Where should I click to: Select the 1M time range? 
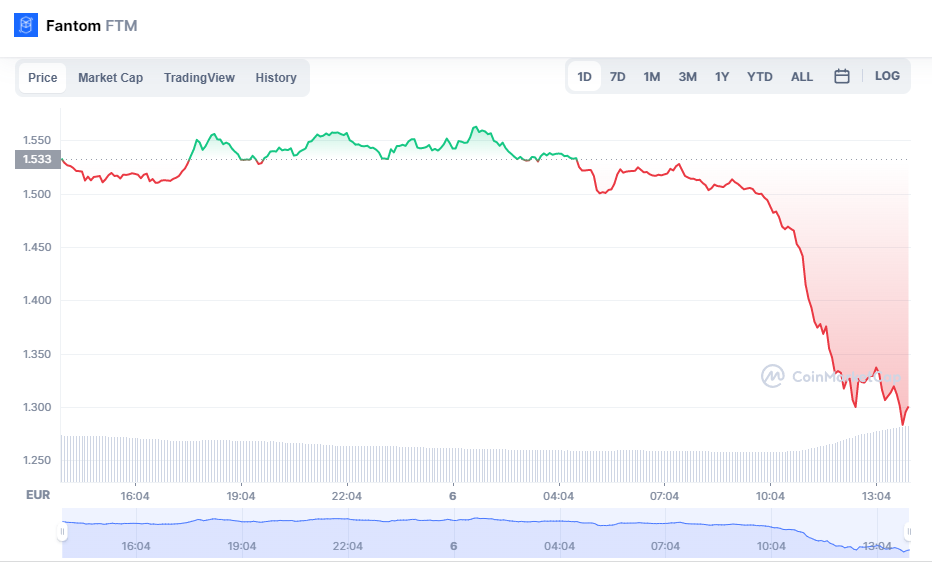pyautogui.click(x=651, y=77)
